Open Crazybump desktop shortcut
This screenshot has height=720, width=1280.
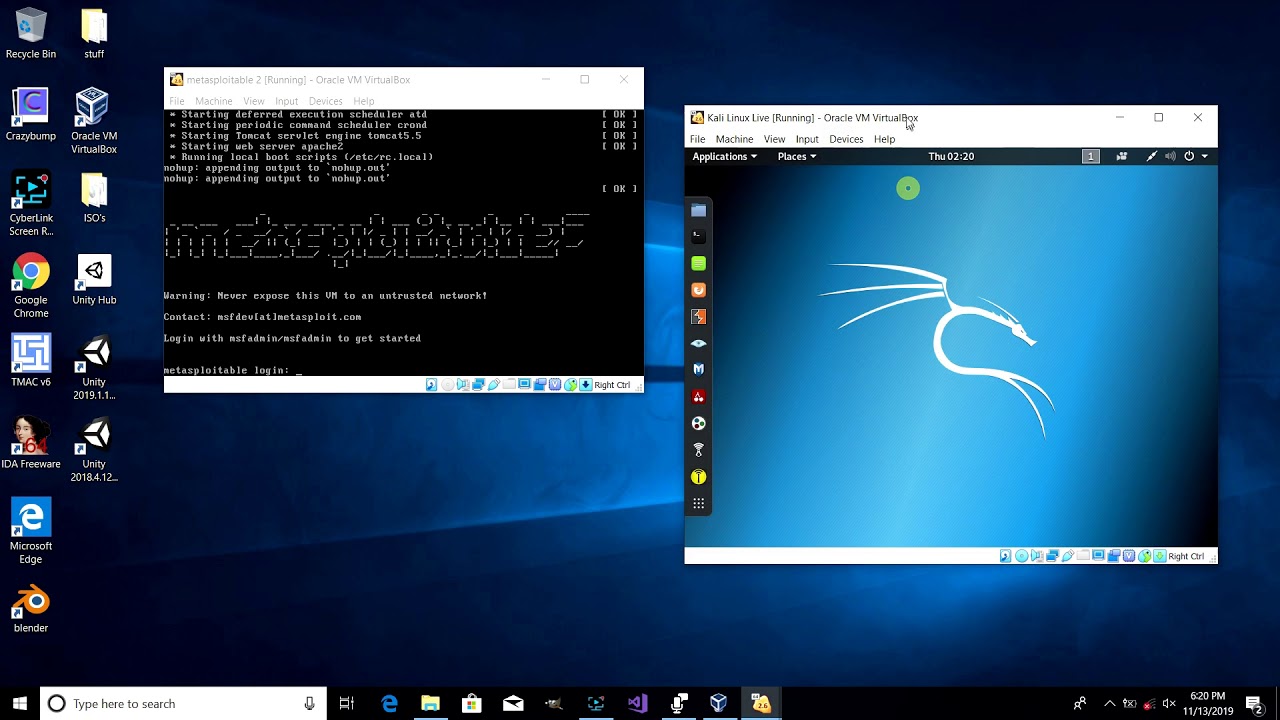point(31,115)
